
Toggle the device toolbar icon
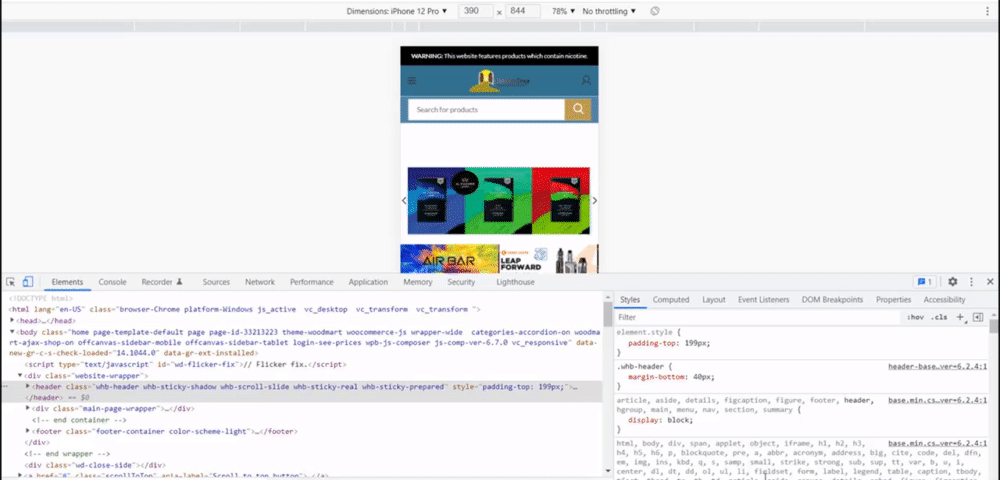28,282
